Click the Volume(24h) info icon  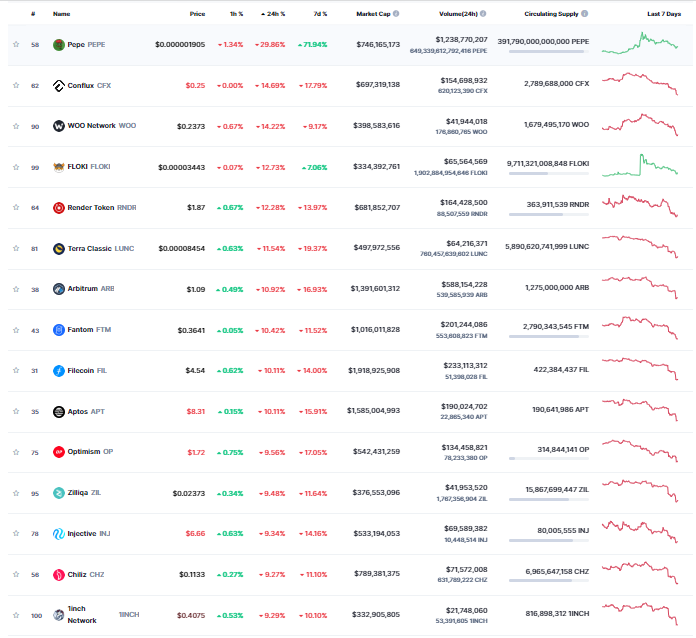point(483,14)
